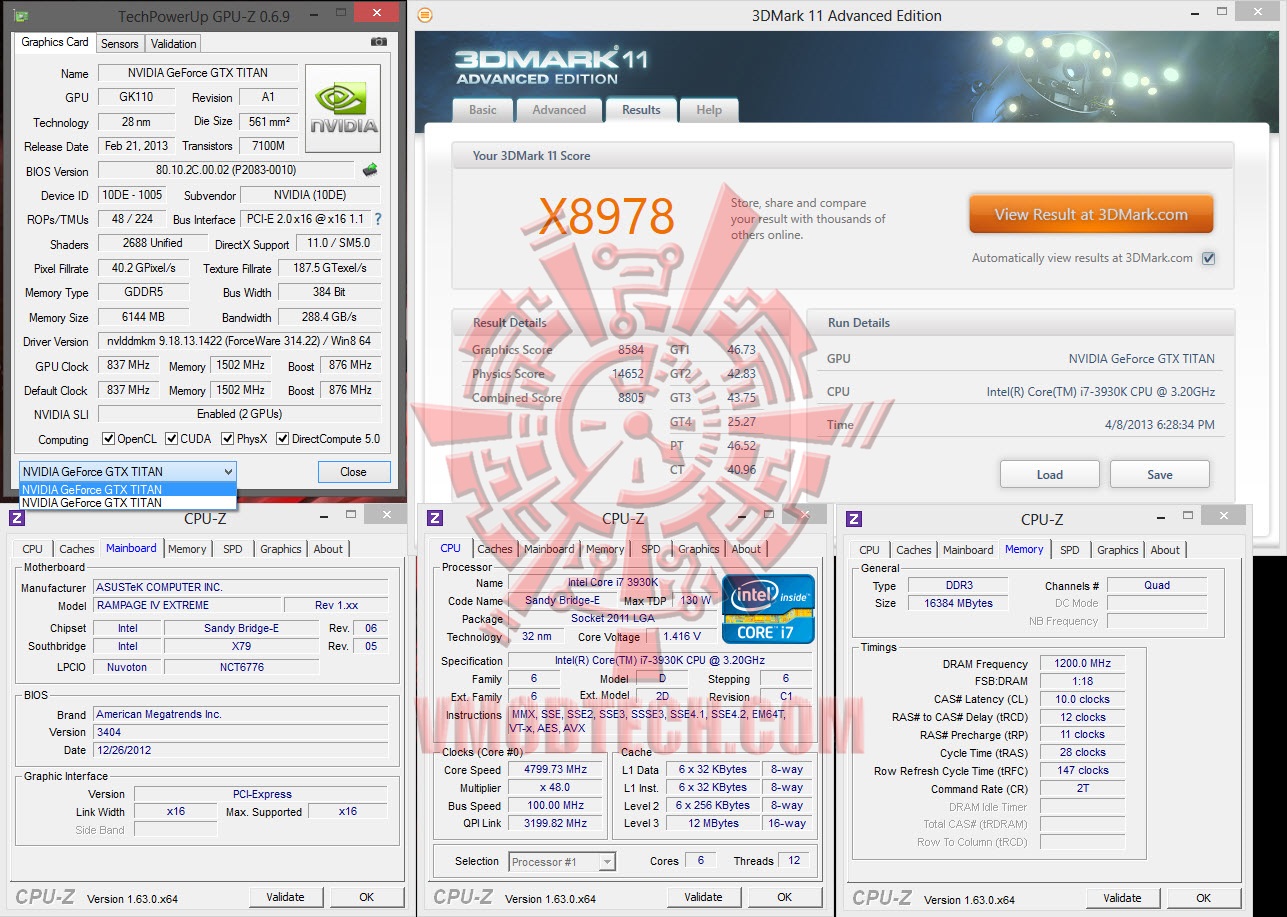Click the BIOS date 12/26/2012 in CPU-Z
Screen dimensions: 1287x917
pyautogui.click(x=241, y=750)
